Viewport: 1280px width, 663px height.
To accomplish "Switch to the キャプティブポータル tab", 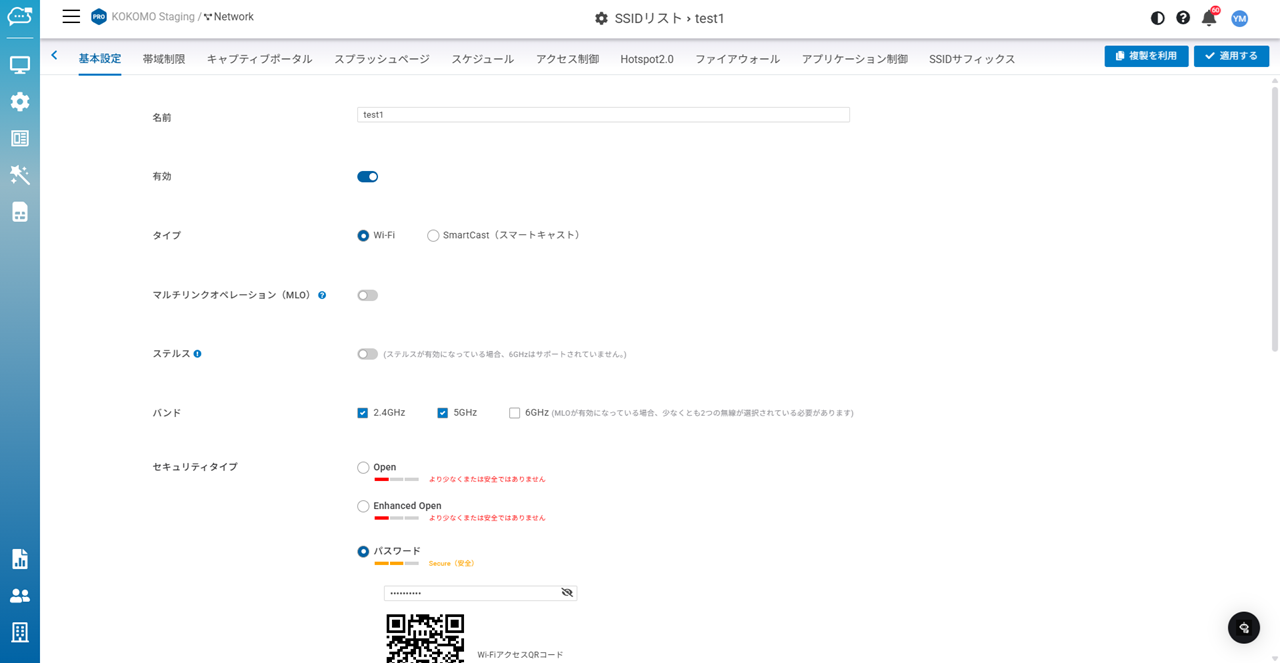I will point(259,59).
